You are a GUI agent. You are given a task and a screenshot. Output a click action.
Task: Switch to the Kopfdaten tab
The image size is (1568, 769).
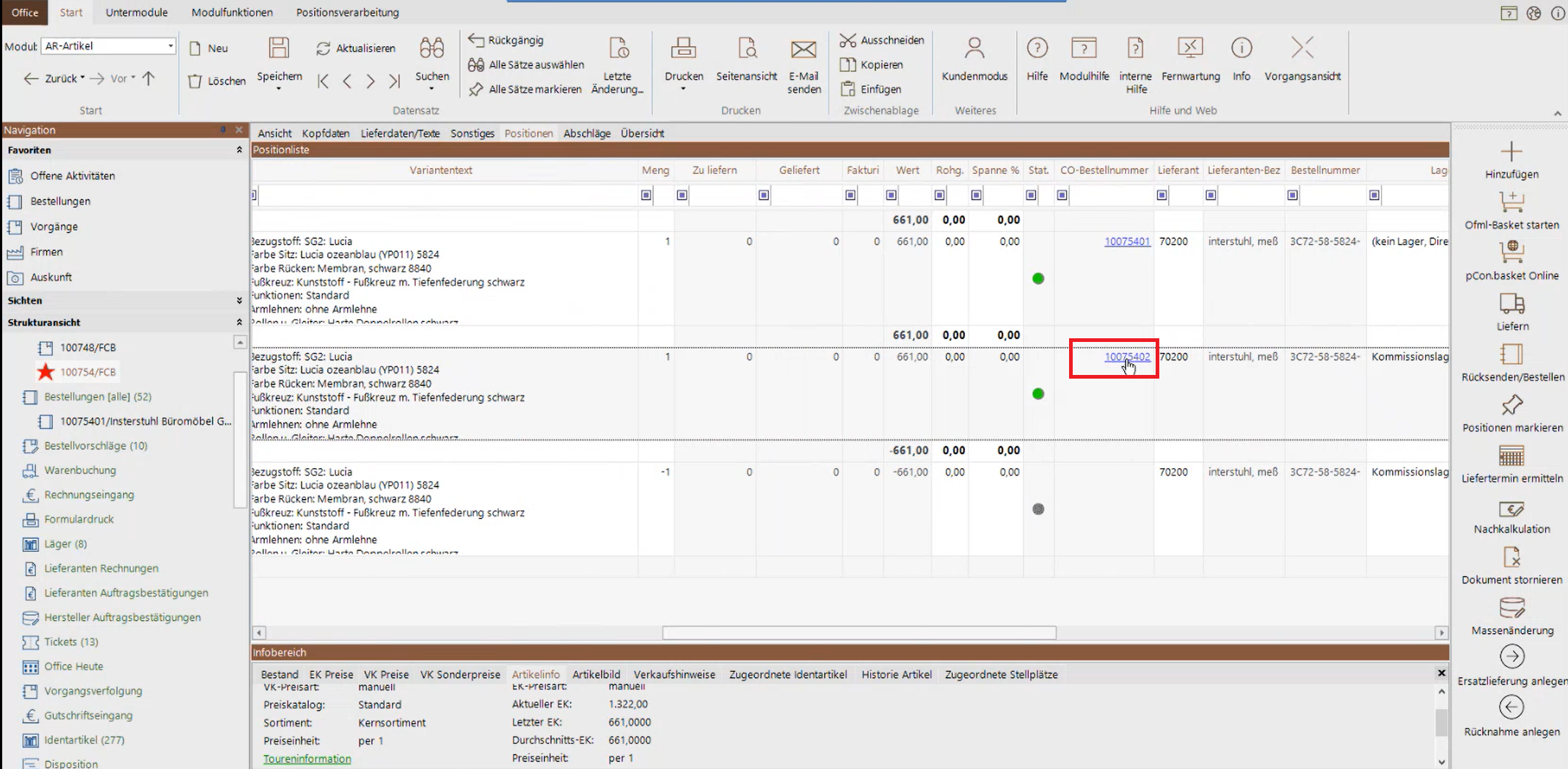[326, 134]
